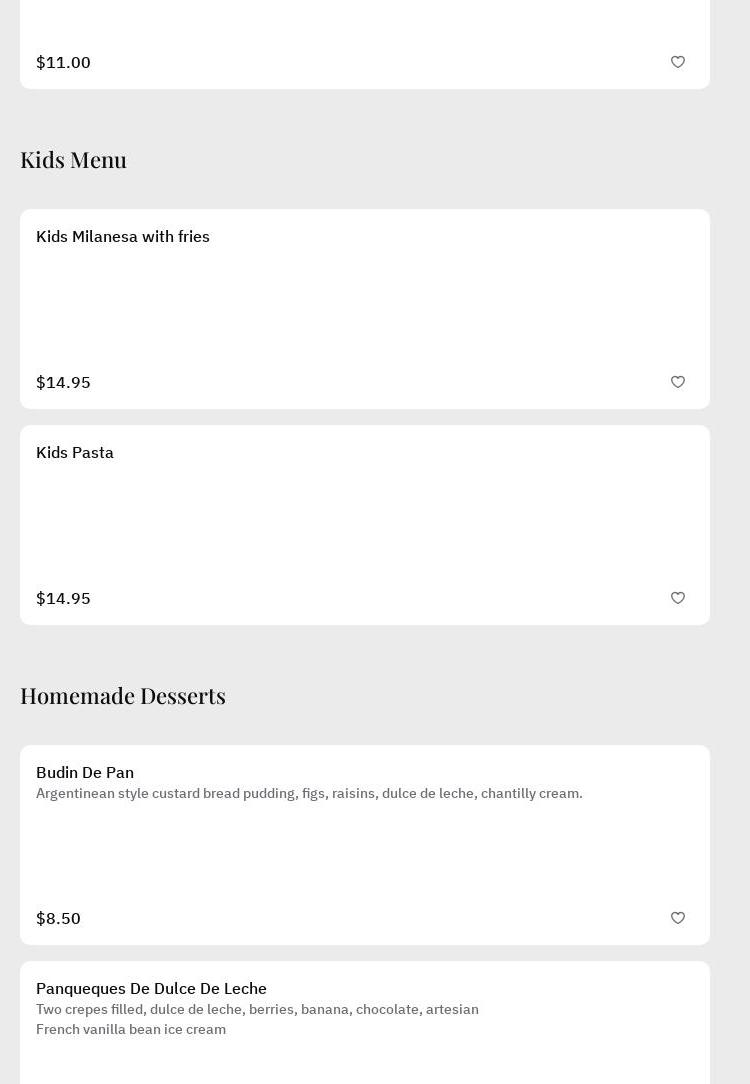Like Kids Pasta using the heart icon
Viewport: 750px width, 1084px height.
(678, 598)
